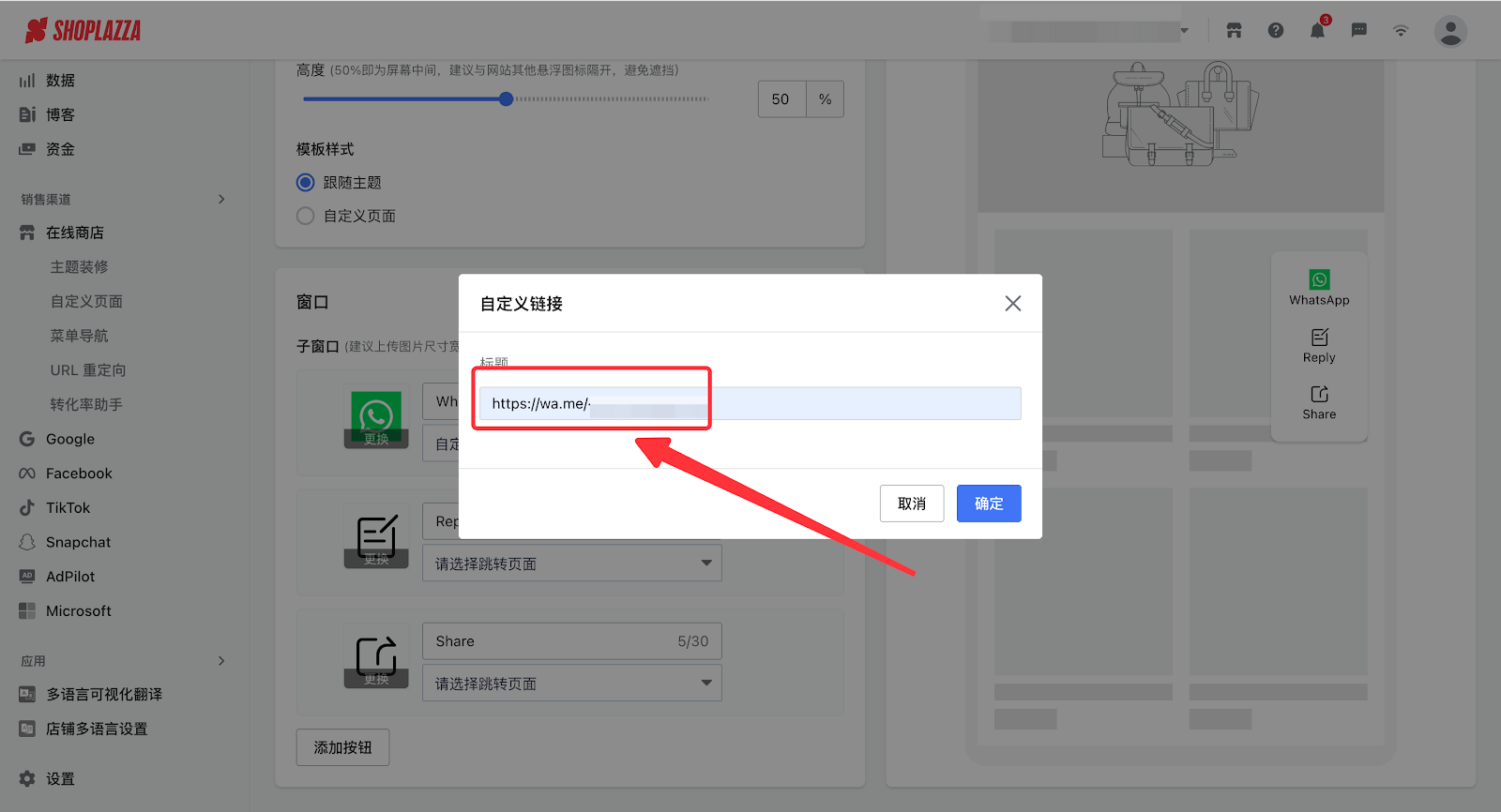Viewport: 1501px width, 812px height.
Task: Click the WhatsApp icon in preview panel
Action: pyautogui.click(x=1319, y=280)
